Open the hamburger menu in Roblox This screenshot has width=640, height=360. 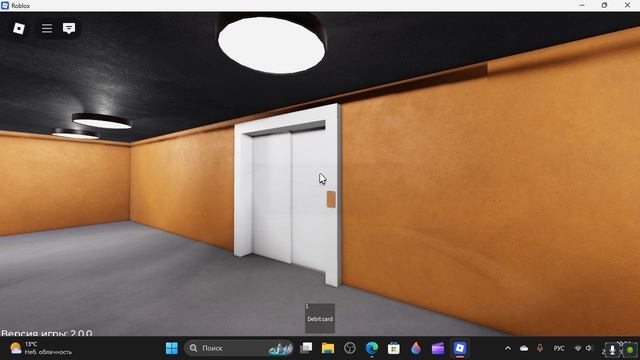47,28
